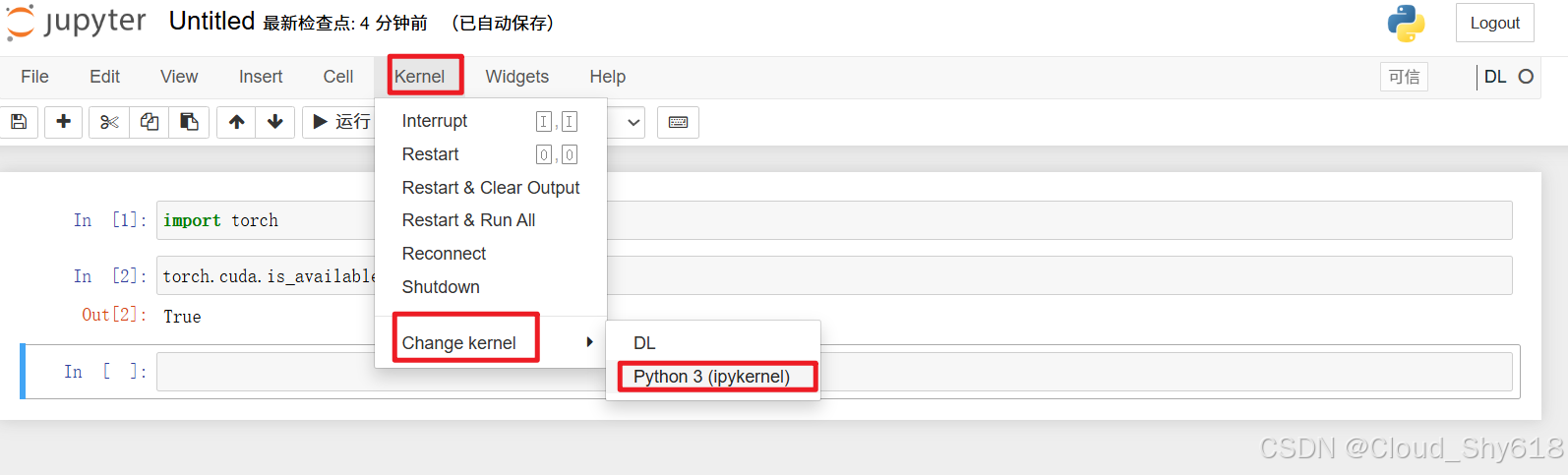Viewport: 1568px width, 475px height.
Task: Click the empty code cell input
Action: (834, 372)
